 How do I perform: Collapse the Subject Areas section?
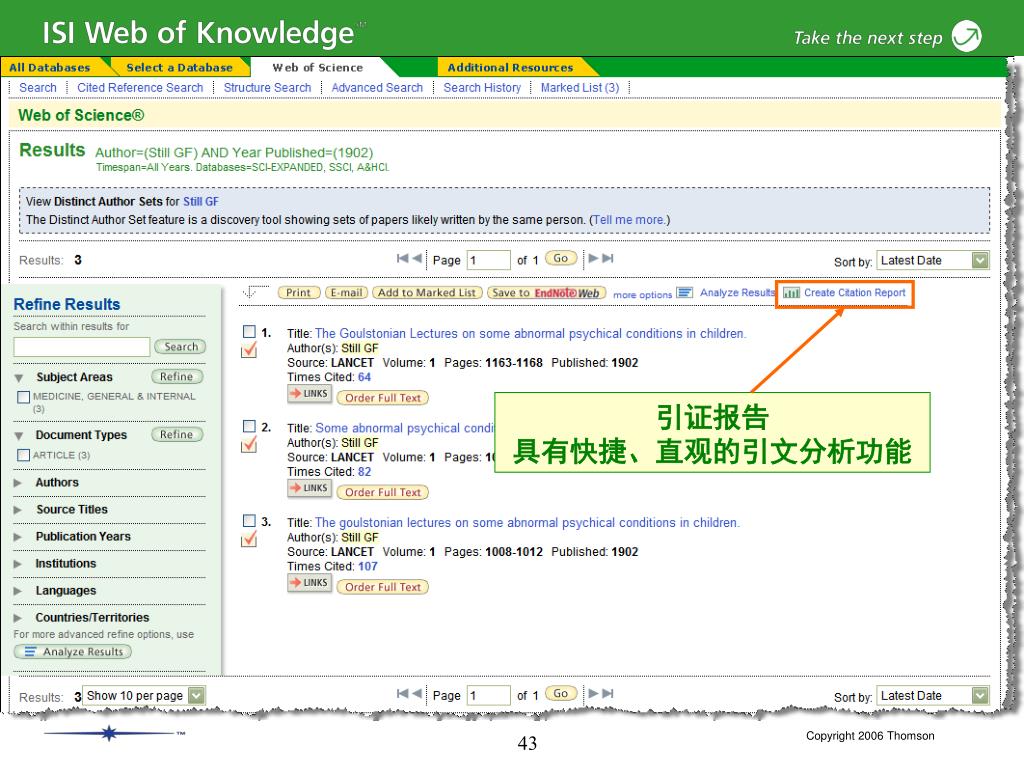coord(19,378)
